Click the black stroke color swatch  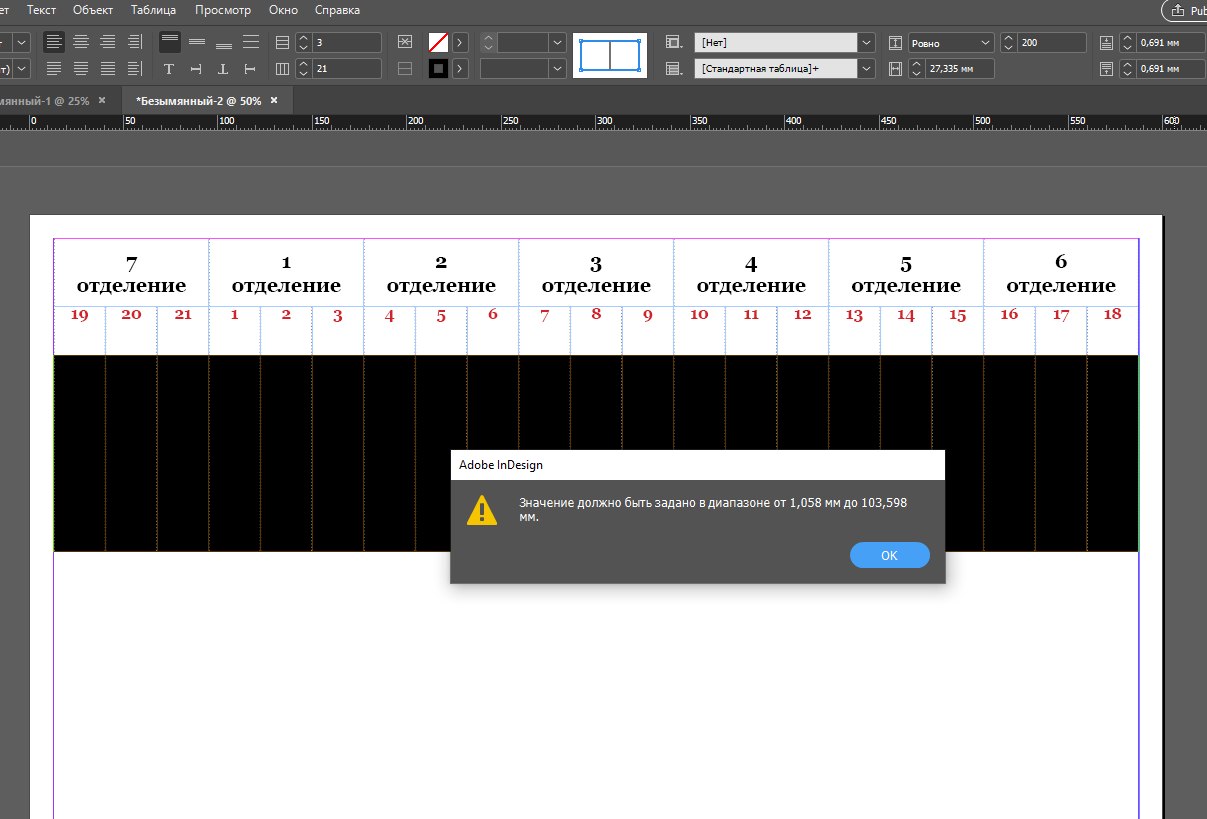click(x=437, y=69)
